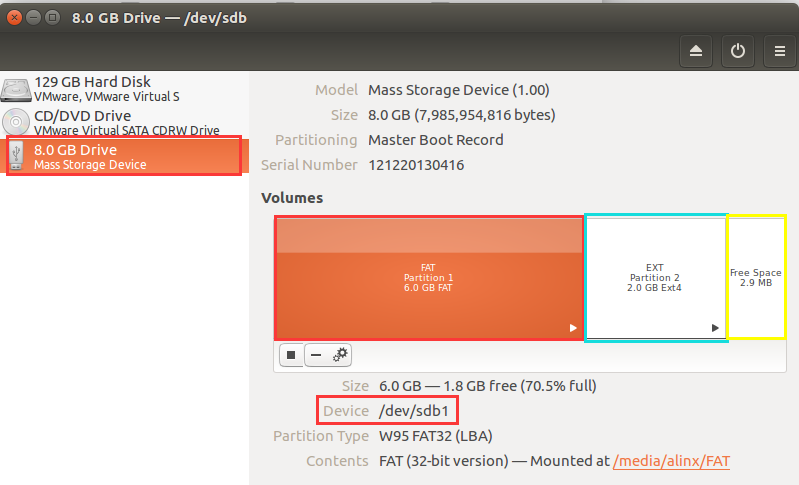Select the CD/DVD Drive entry
Screen dimensions: 799x485
(x=124, y=122)
